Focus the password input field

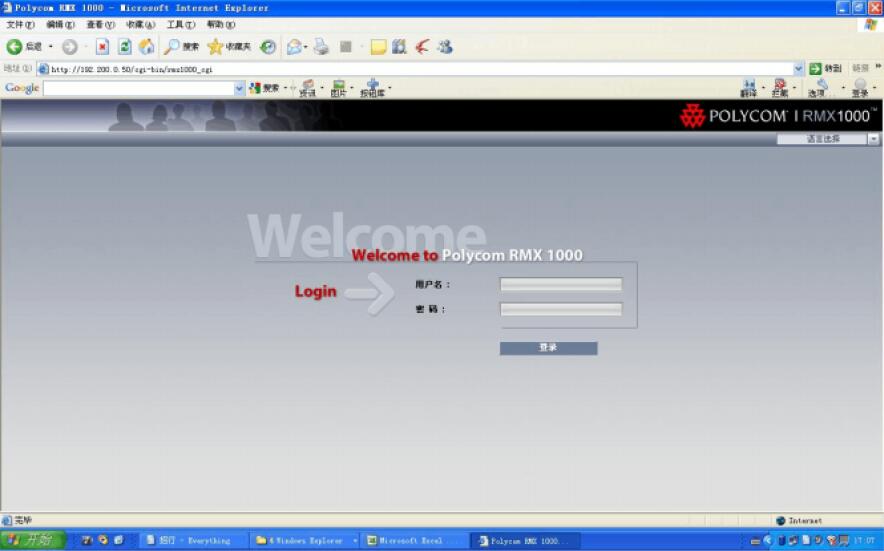click(561, 310)
